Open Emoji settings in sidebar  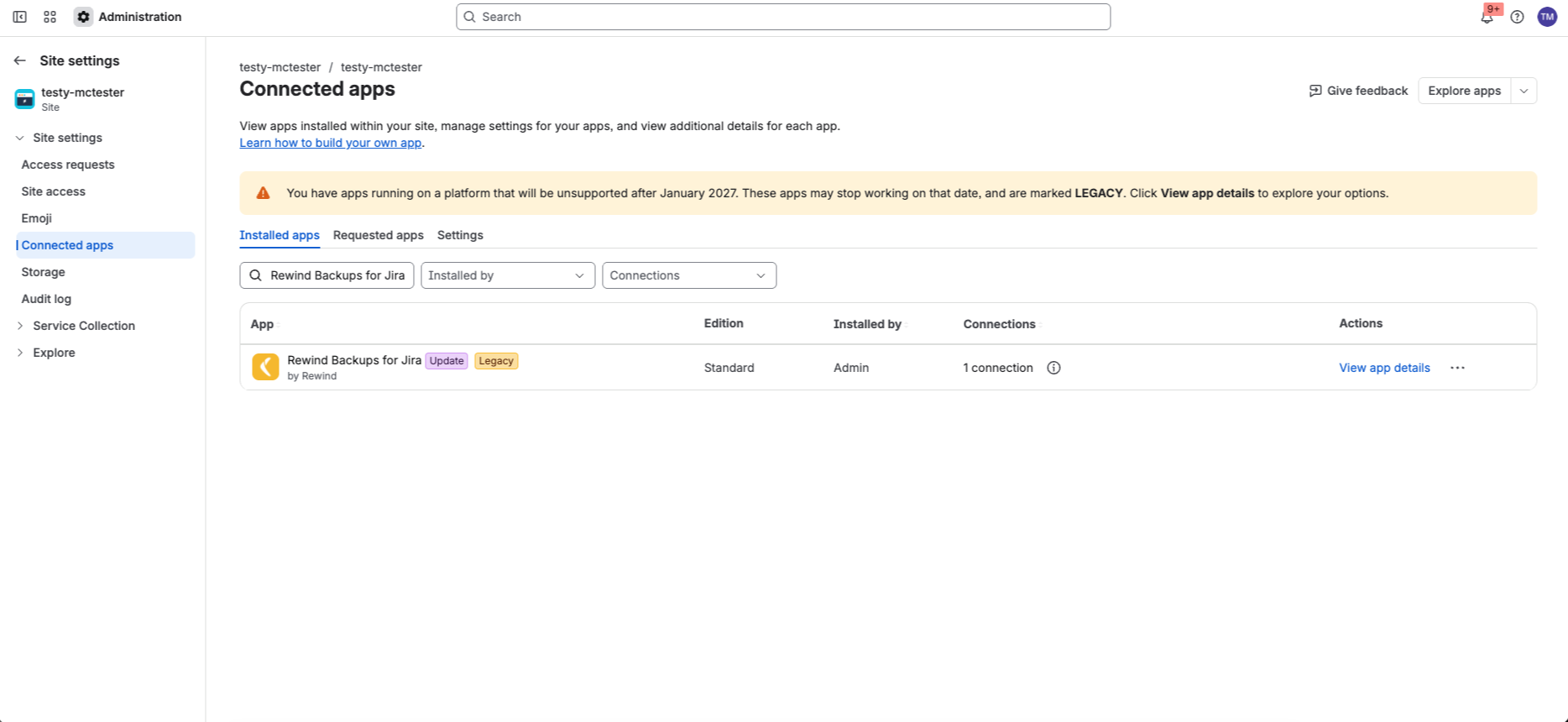(x=37, y=218)
